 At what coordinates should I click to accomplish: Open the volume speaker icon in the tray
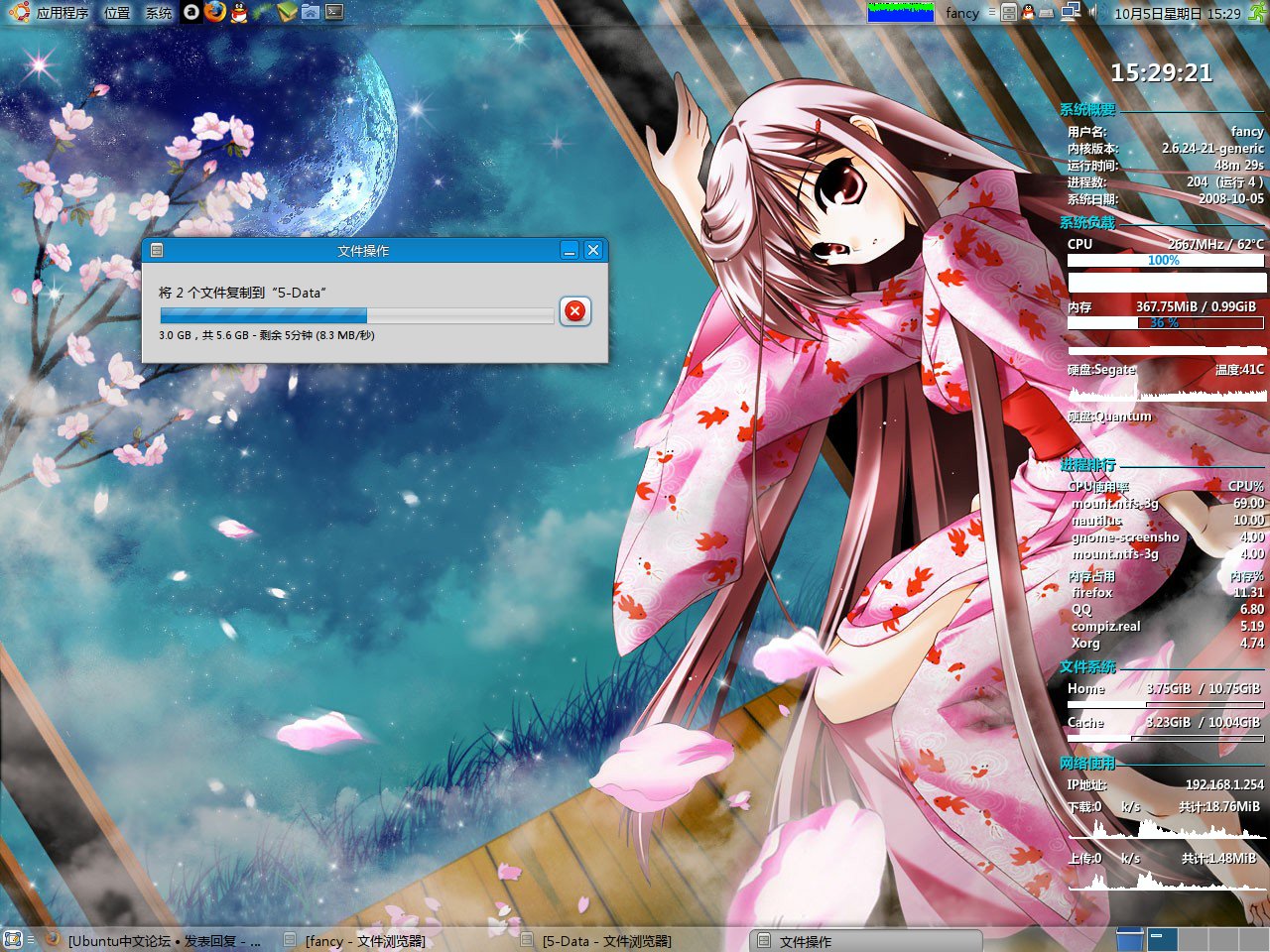(x=1093, y=12)
